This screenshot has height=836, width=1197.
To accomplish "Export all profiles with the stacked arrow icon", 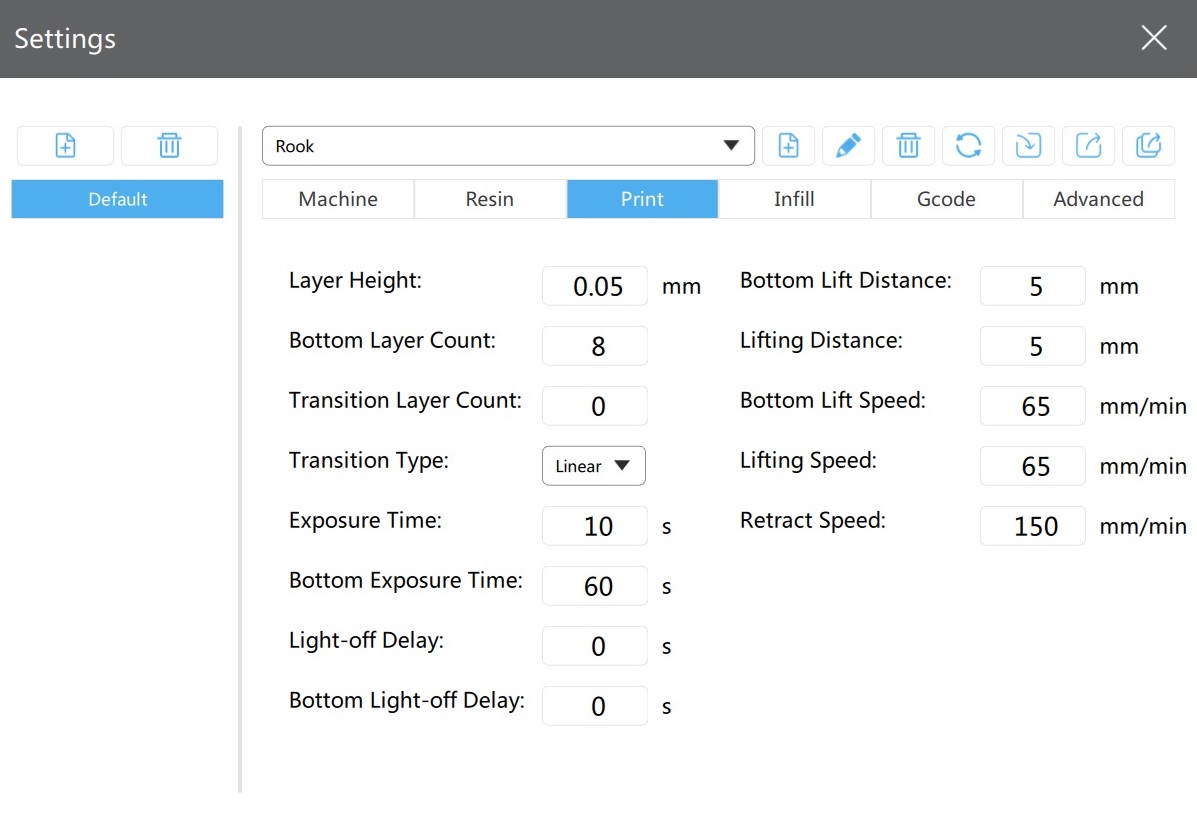I will click(1149, 145).
